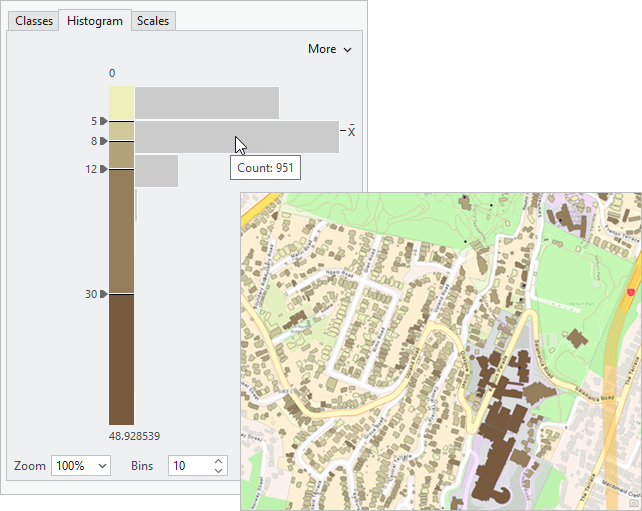
Task: Decrease Bins with the down arrow
Action: point(220,471)
